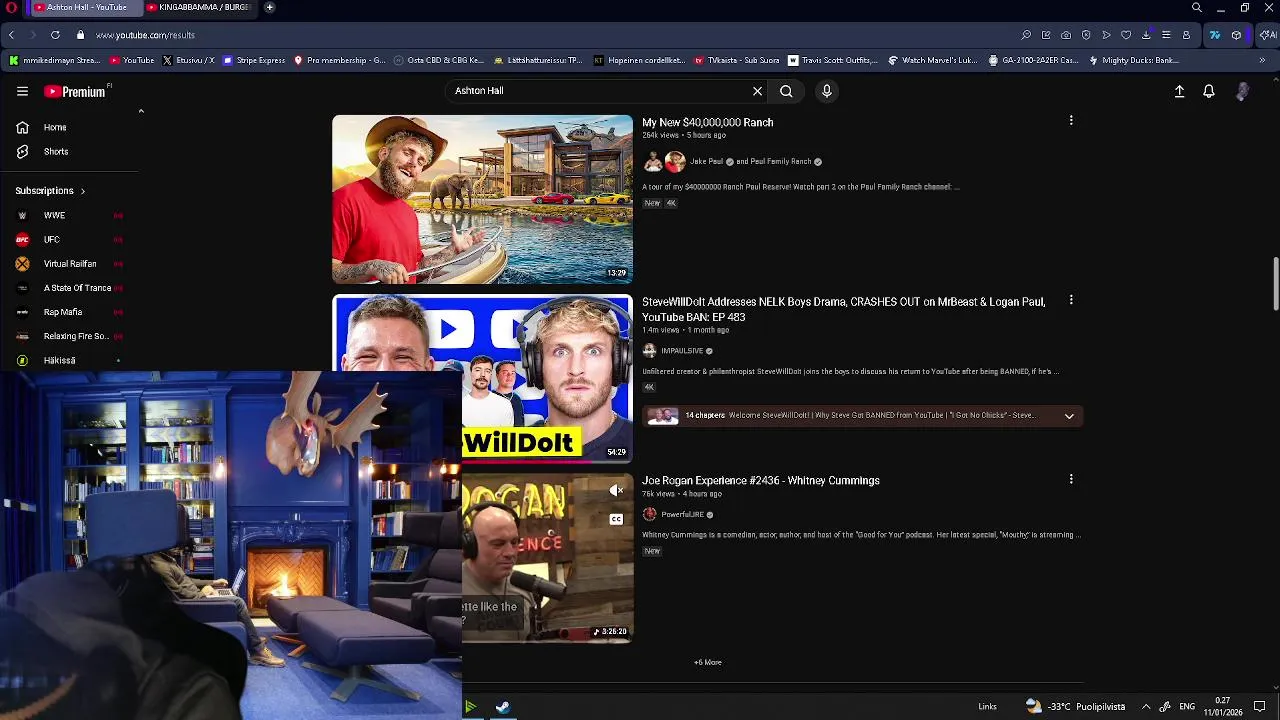The height and width of the screenshot is (720, 1280).
Task: Toggle captions on Joe Rogan preview
Action: tap(616, 519)
